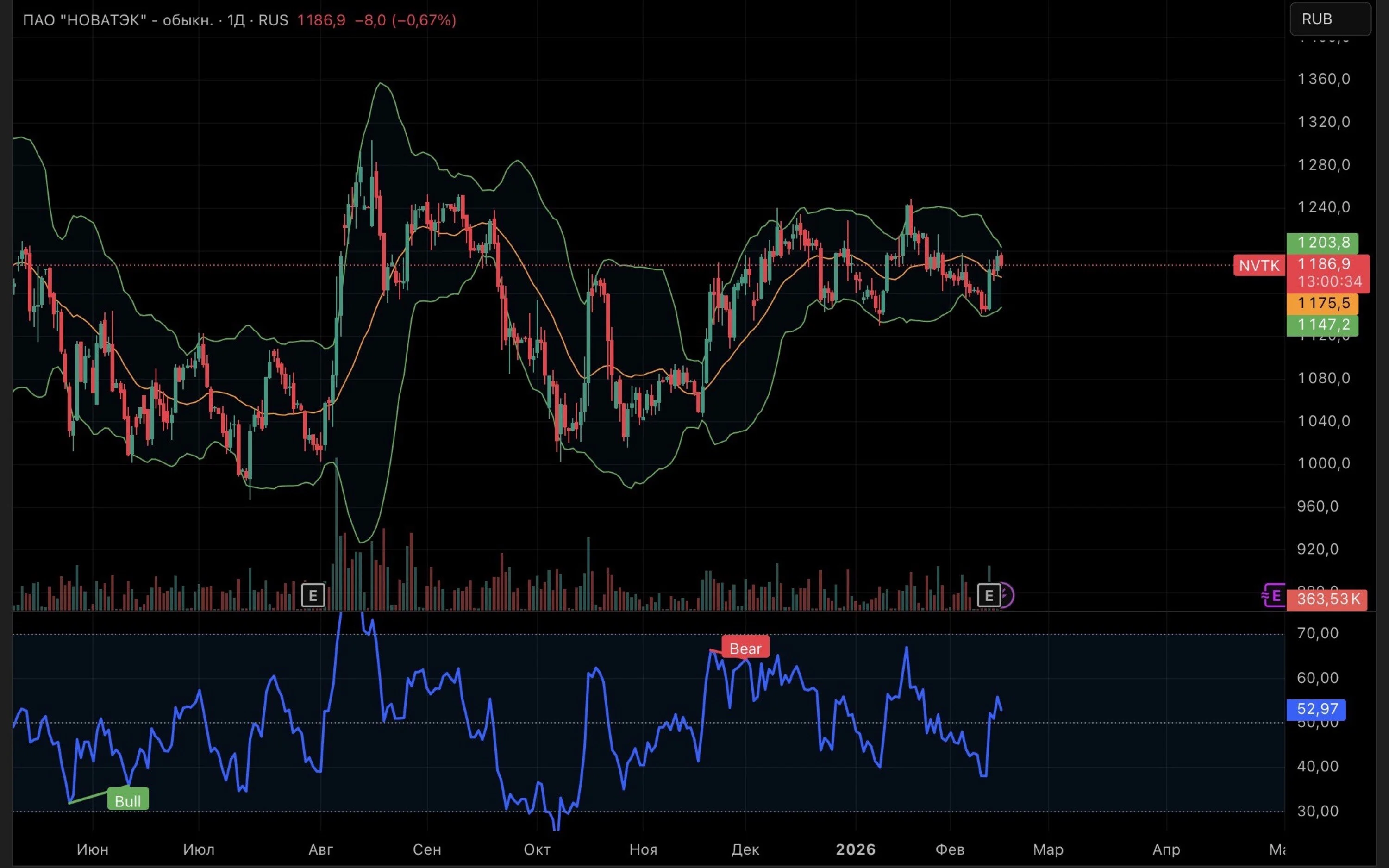Screen dimensions: 1389x868
Task: Click the RUS exchange label
Action: (x=273, y=20)
